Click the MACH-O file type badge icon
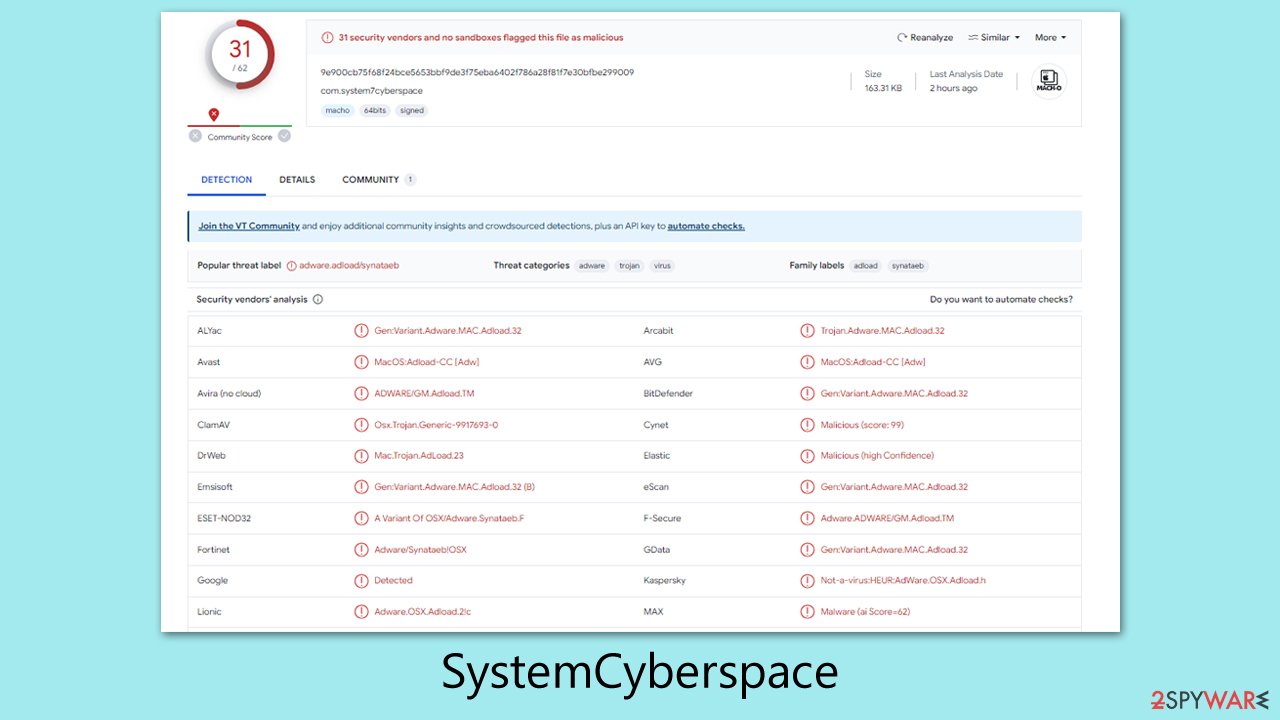This screenshot has width=1280, height=720. coord(1048,81)
